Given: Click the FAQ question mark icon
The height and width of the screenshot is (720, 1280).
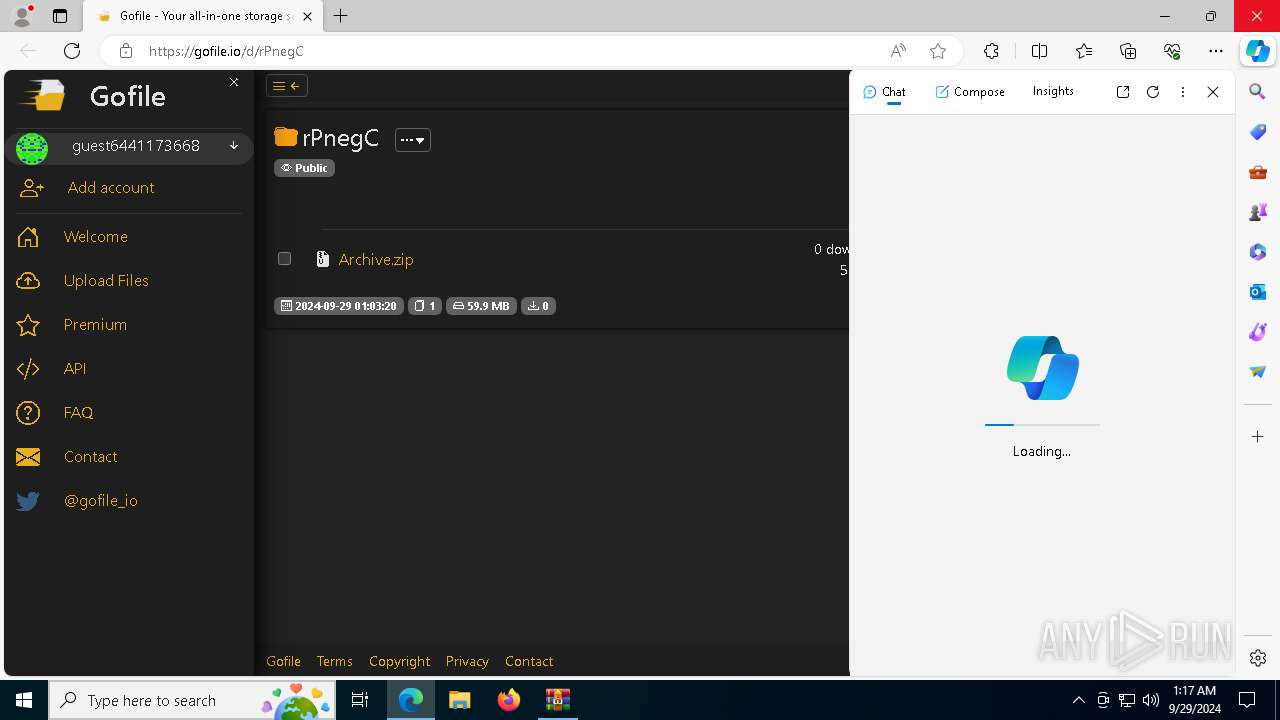Looking at the screenshot, I should [28, 413].
